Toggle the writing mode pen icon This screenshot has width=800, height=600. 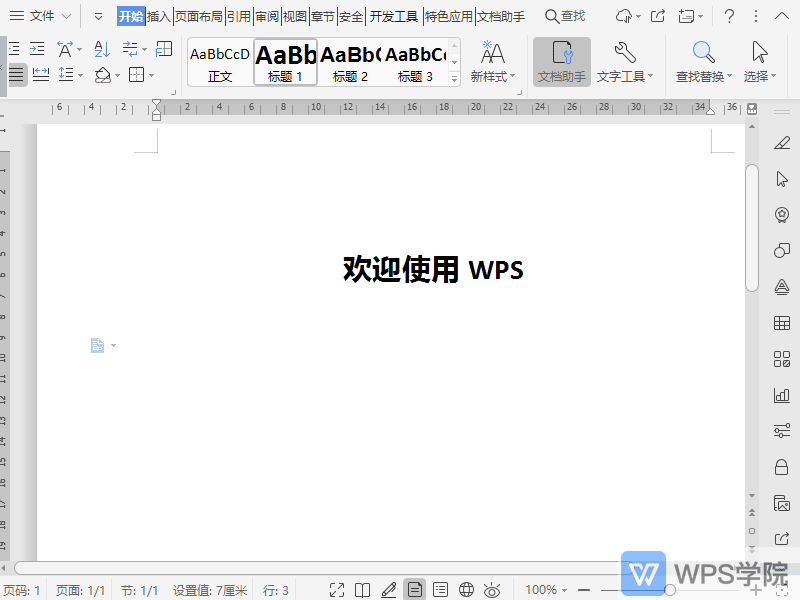tap(389, 590)
